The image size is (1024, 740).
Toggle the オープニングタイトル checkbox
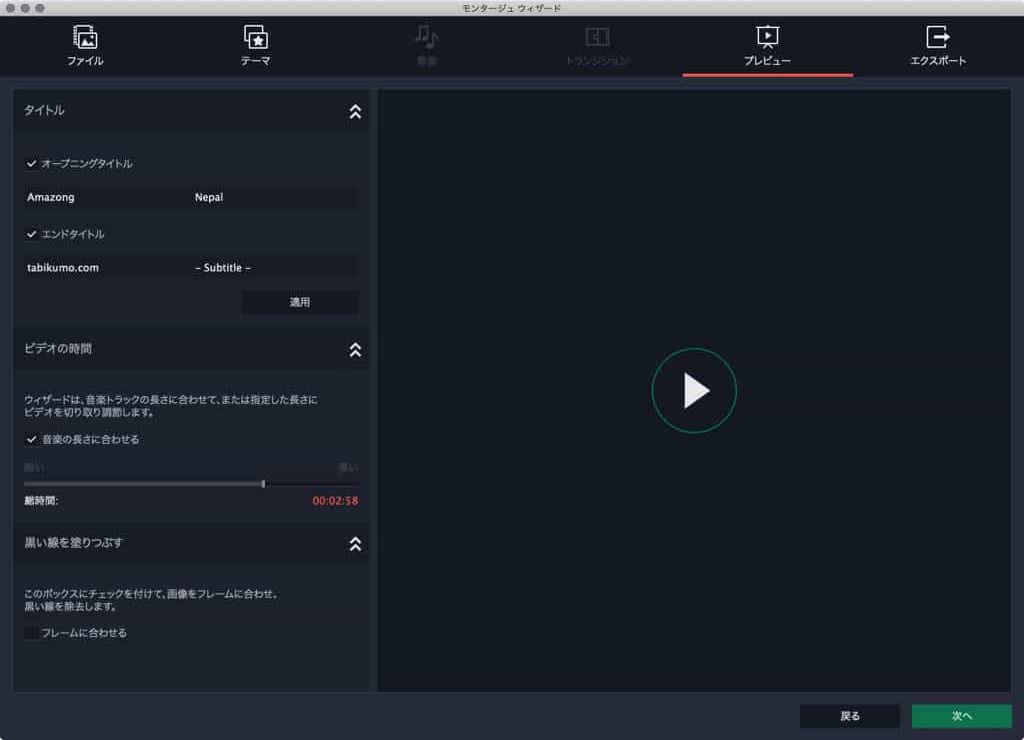[x=31, y=163]
